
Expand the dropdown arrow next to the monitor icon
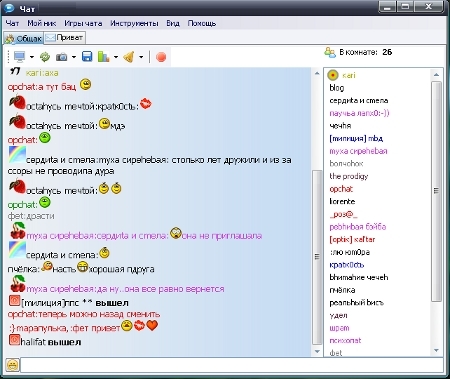(32, 57)
